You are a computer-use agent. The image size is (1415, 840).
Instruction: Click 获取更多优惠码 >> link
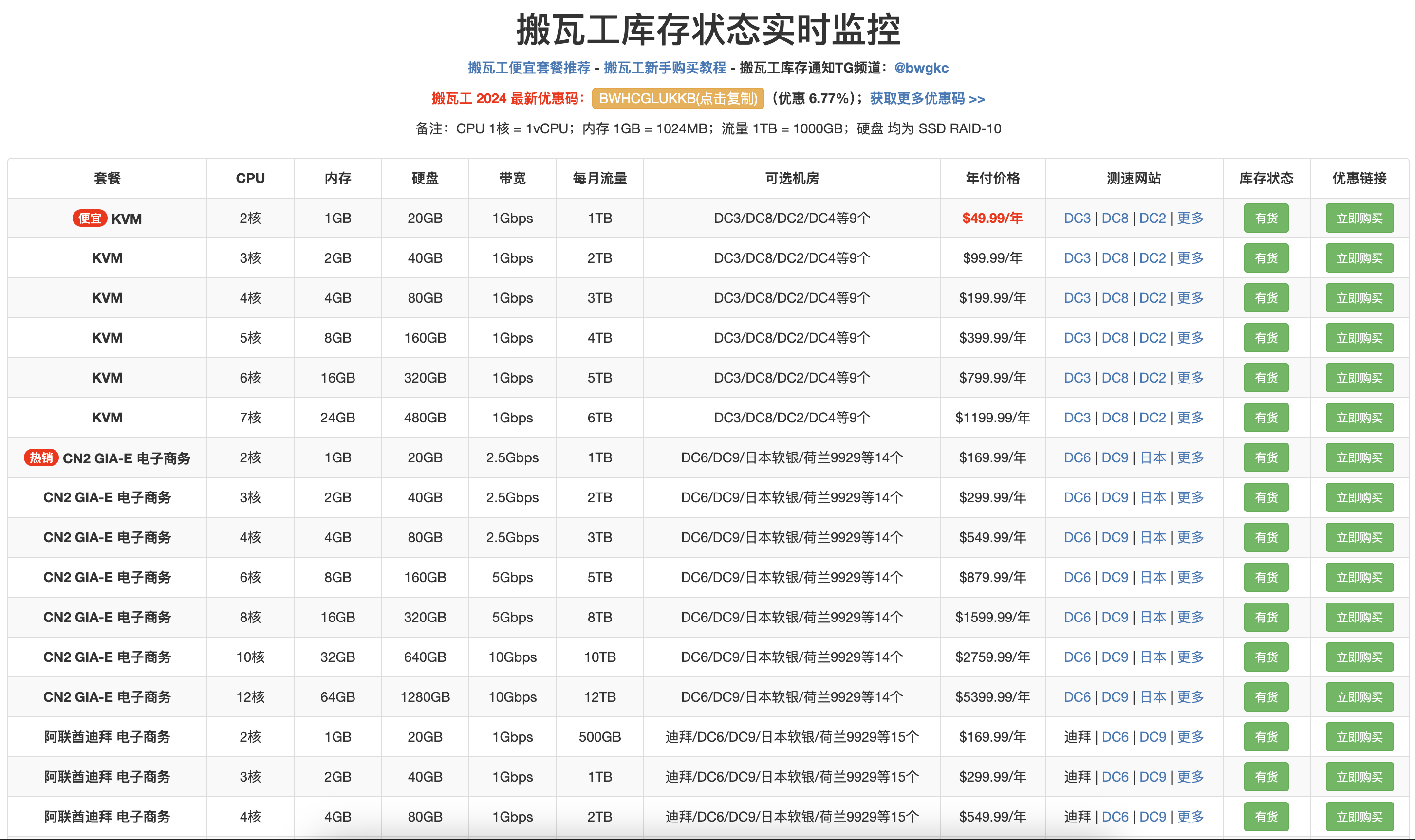click(927, 98)
